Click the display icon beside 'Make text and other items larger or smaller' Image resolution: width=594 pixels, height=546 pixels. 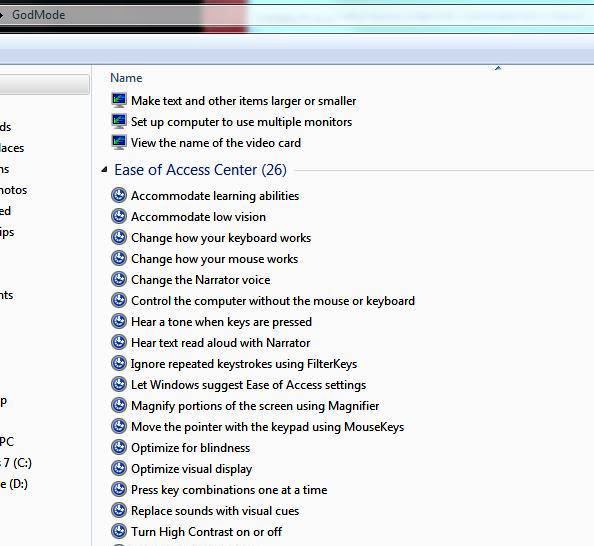[119, 100]
